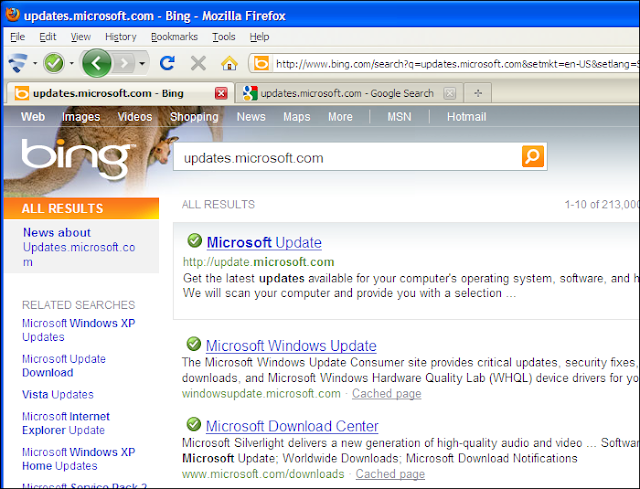Open Microsoft Windows XP Updates related search

[x=78, y=330]
